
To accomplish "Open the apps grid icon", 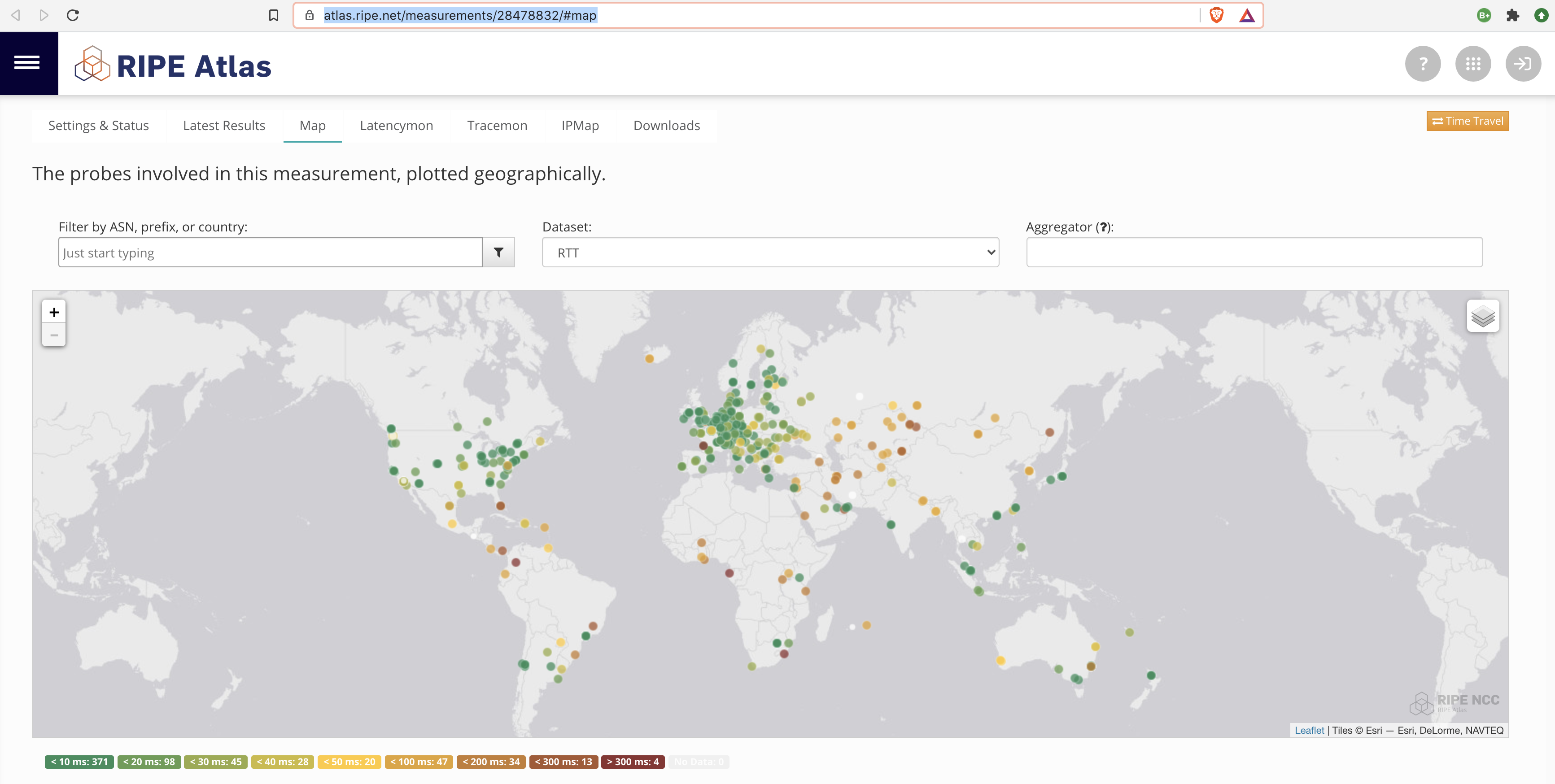I will click(x=1473, y=63).
